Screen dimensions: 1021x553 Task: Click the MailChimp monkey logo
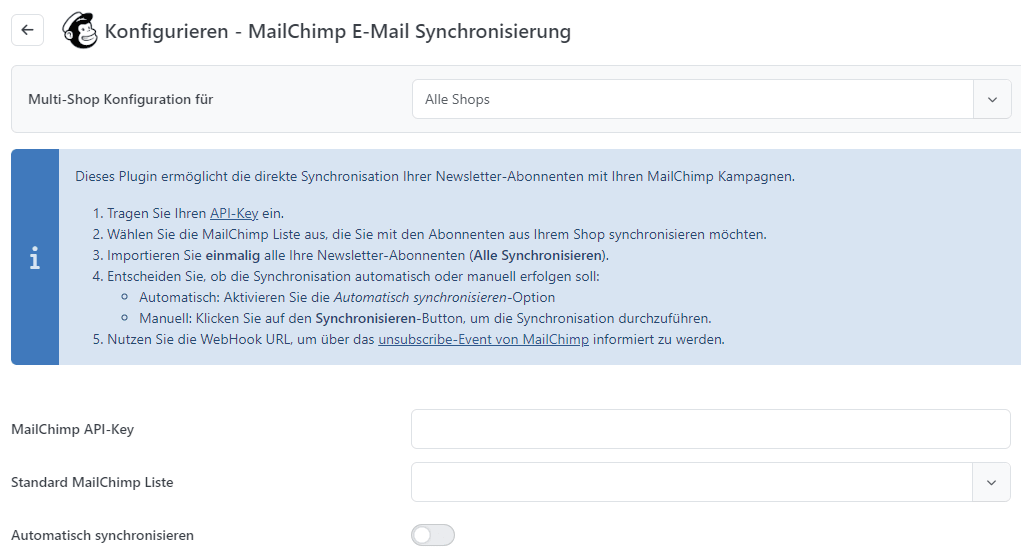pyautogui.click(x=80, y=31)
